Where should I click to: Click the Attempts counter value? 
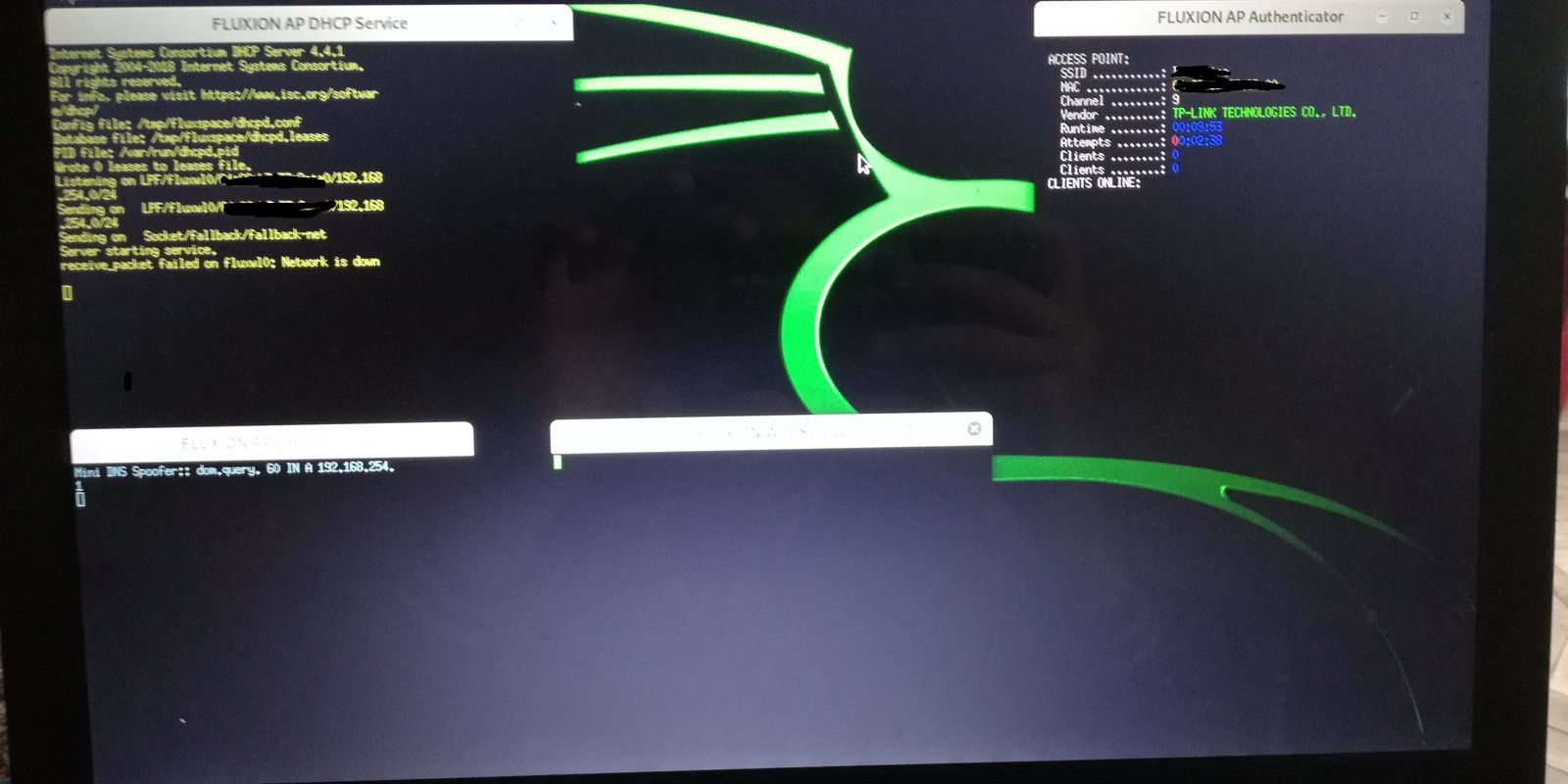click(x=1198, y=141)
